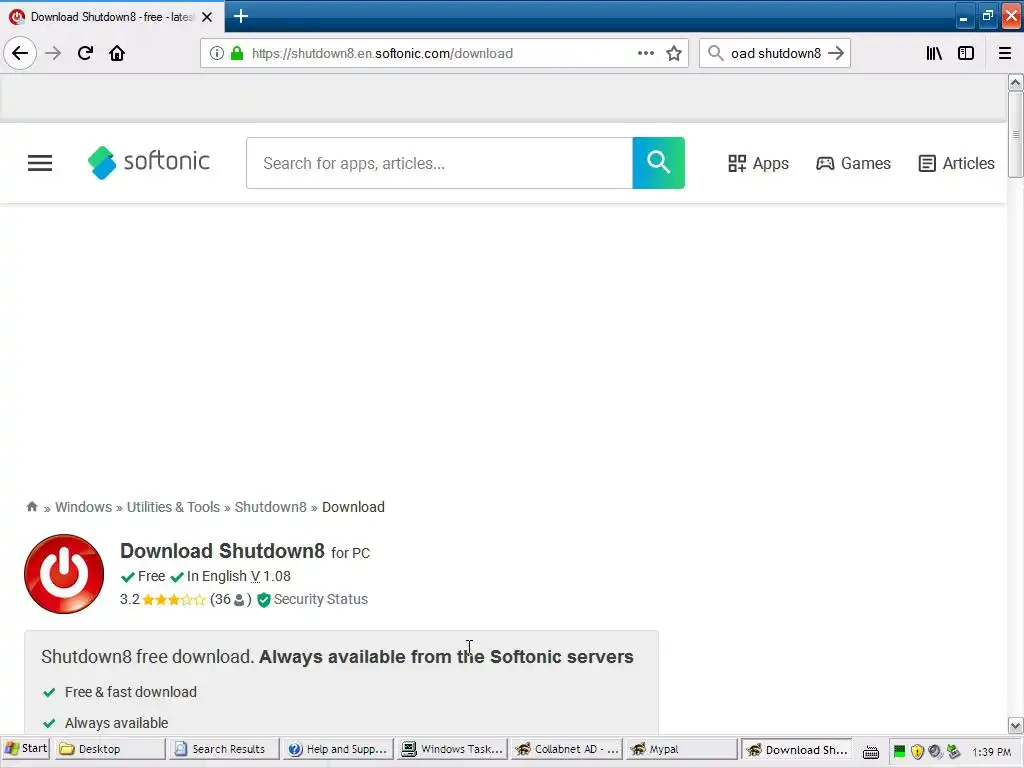Screen dimensions: 1024x768
Task: Click the green task manager tray icon
Action: 899,752
